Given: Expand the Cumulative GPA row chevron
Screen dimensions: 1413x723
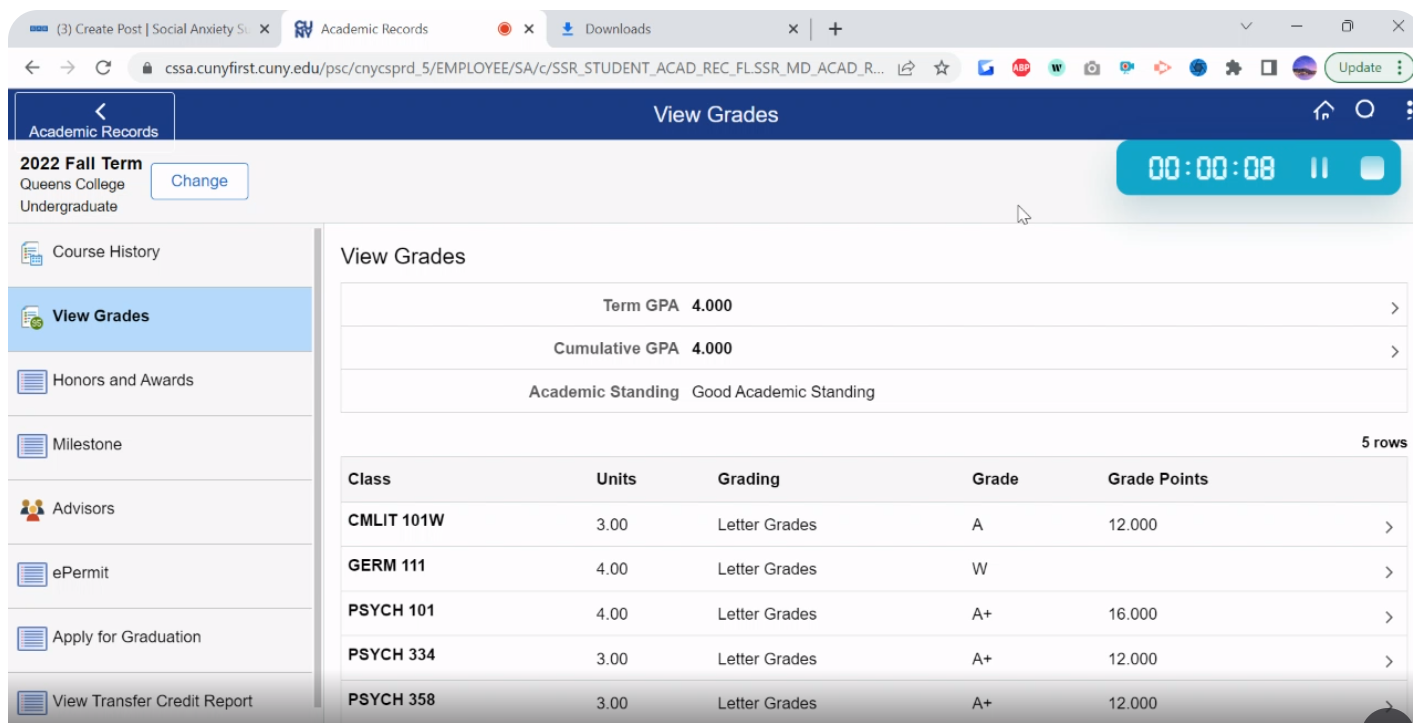Looking at the screenshot, I should 1394,351.
